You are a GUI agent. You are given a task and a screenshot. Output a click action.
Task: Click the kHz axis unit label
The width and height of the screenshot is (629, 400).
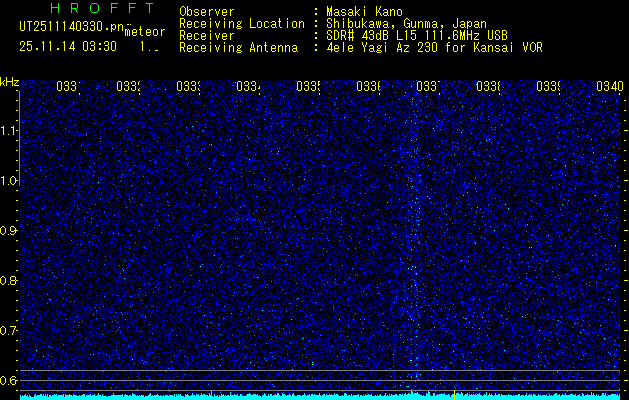pos(10,82)
